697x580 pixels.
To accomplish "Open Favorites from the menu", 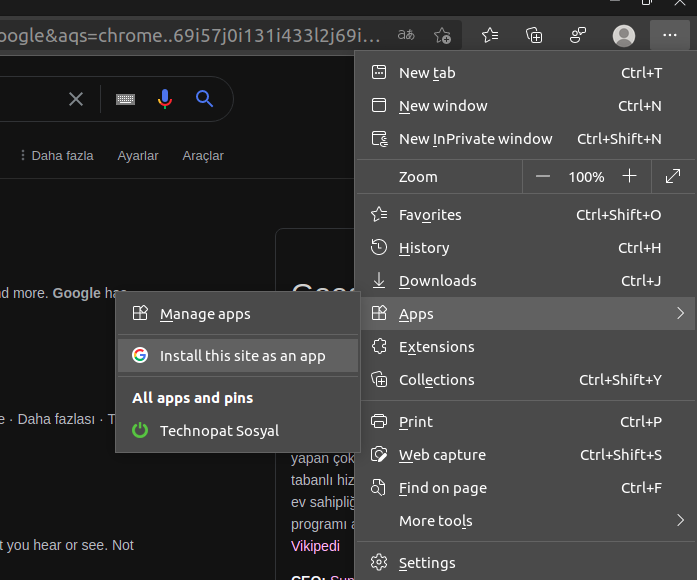I will [x=526, y=215].
